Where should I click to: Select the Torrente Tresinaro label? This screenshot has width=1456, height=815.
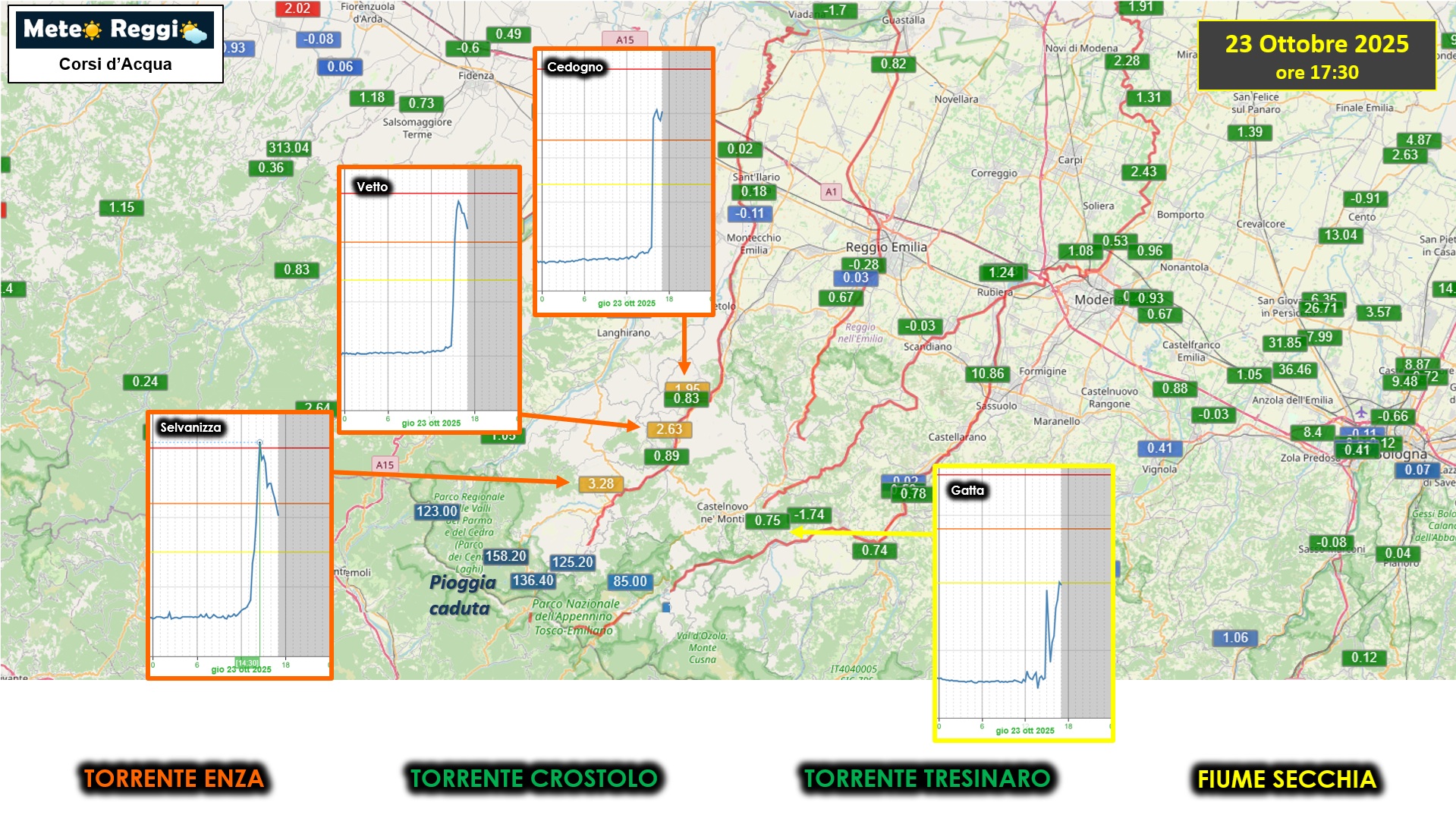pyautogui.click(x=926, y=779)
